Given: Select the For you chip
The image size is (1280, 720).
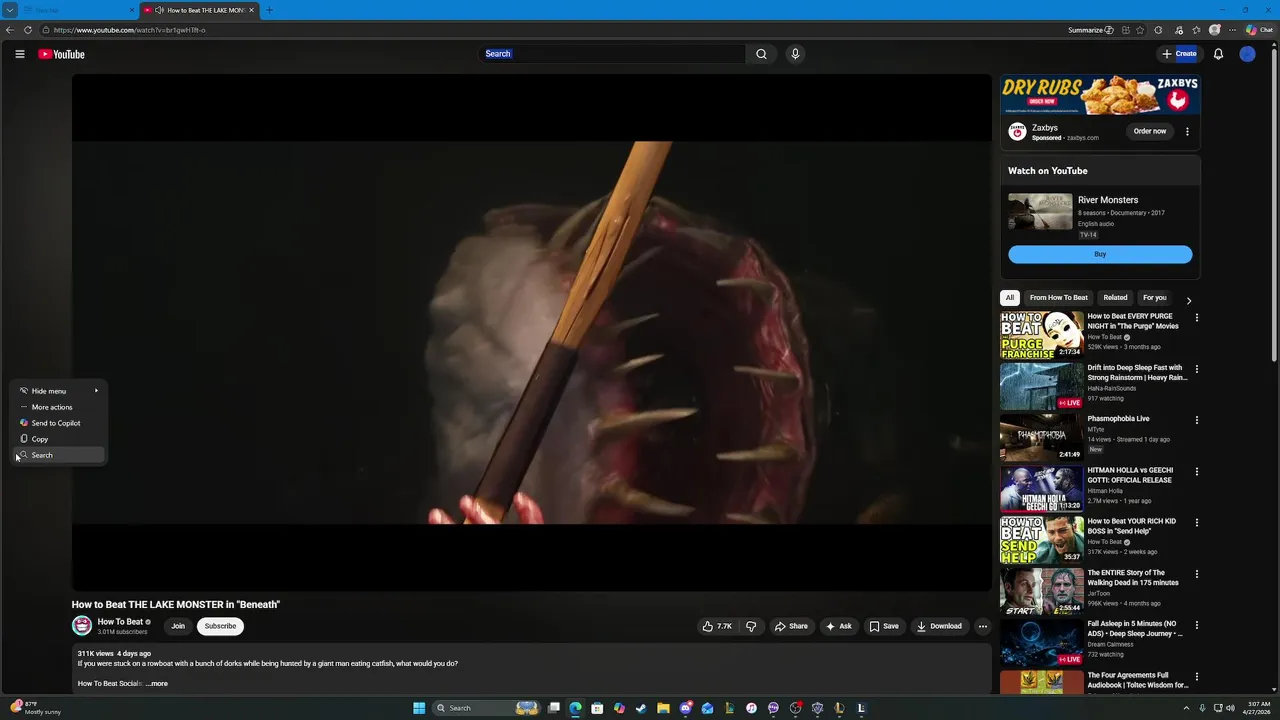Looking at the screenshot, I should 1155,298.
